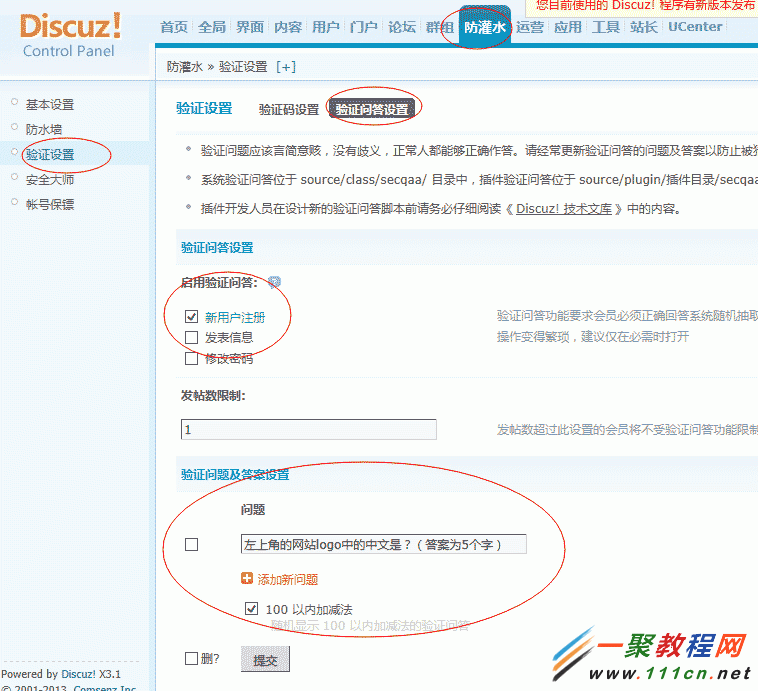The image size is (758, 691).
Task: Click the 提交 submit button
Action: tap(265, 660)
